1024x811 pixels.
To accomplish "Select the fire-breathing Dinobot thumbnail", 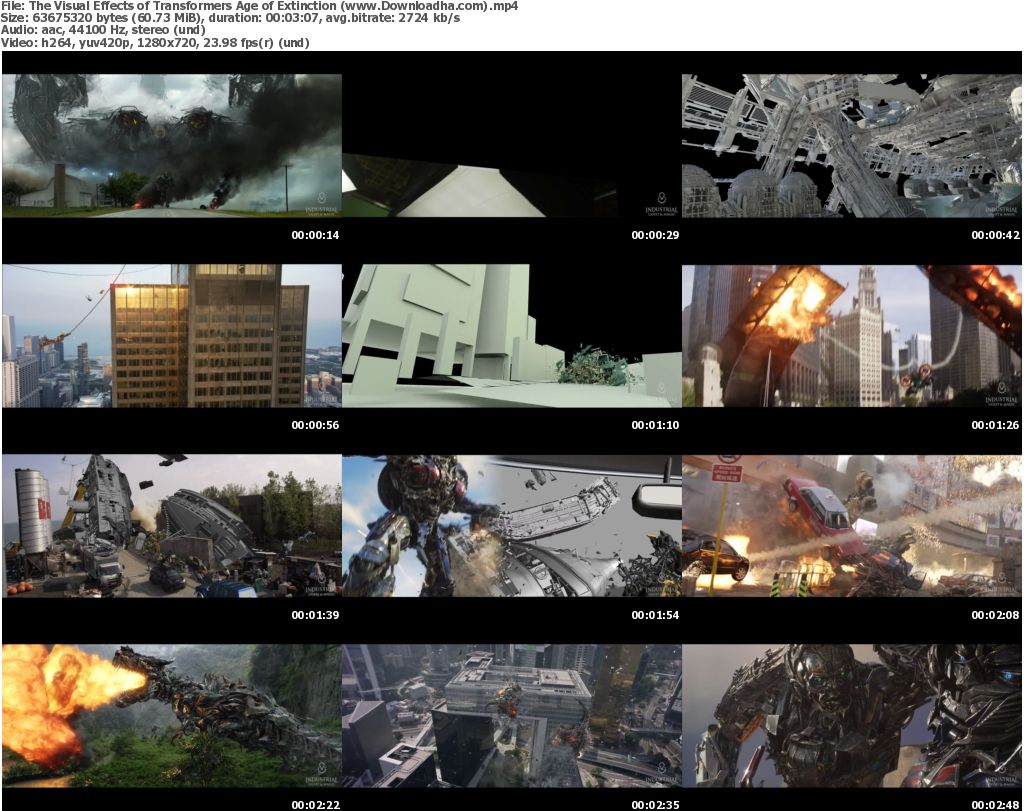I will coord(172,716).
